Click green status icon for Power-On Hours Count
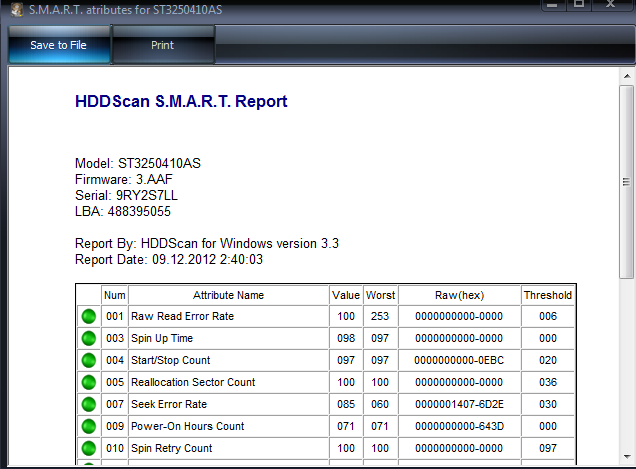The width and height of the screenshot is (636, 469). click(89, 426)
